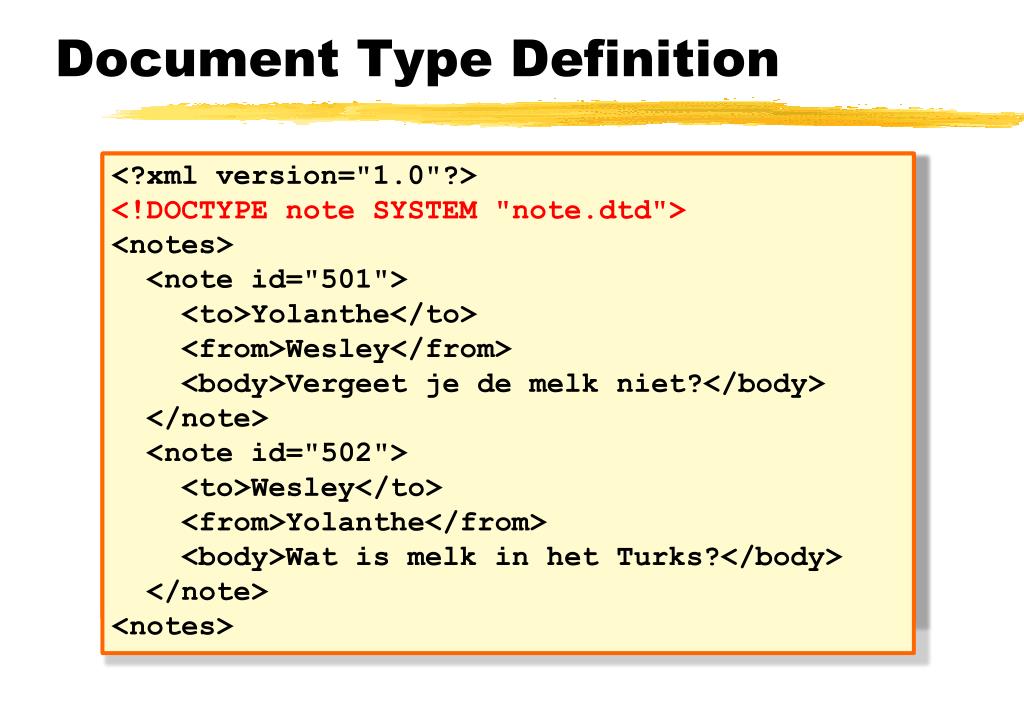Click the 'Vergeet je de melk niet?' body line
The width and height of the screenshot is (1024, 709).
[x=503, y=384]
